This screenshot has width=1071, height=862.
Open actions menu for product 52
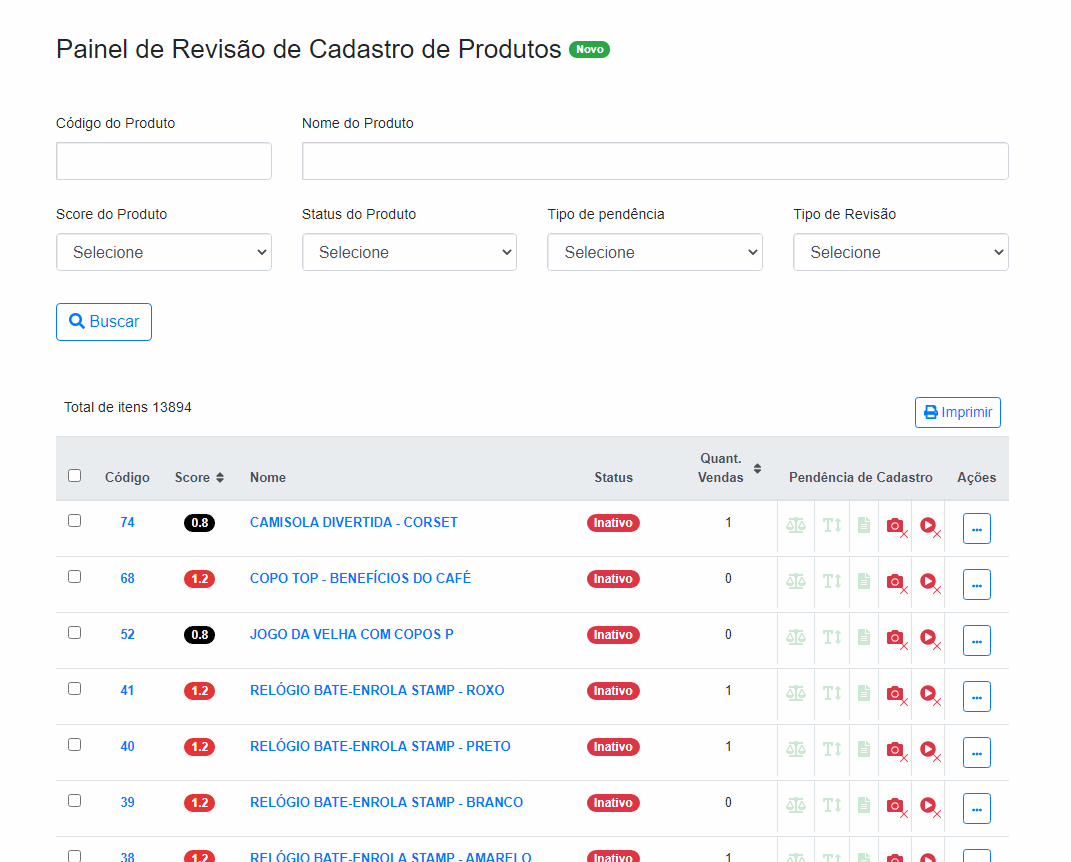pos(977,641)
